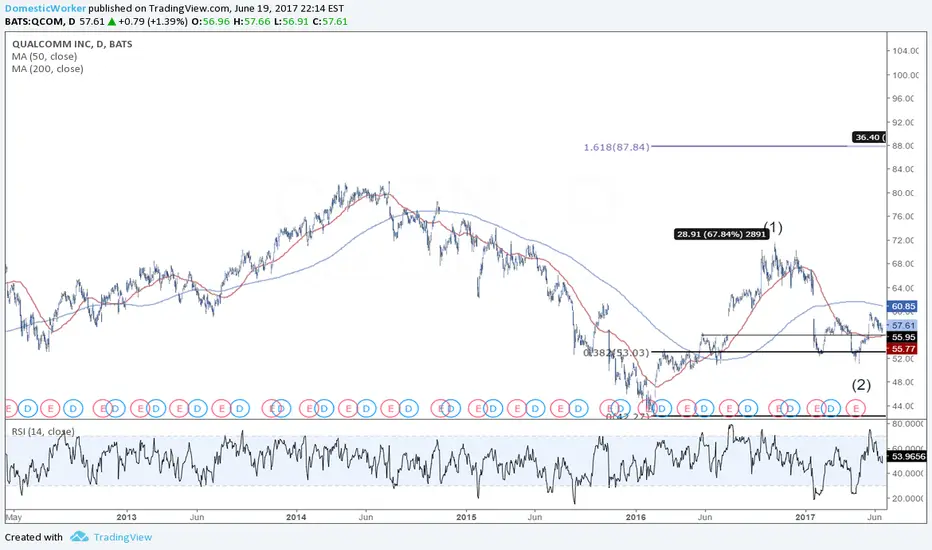Open the DomesticWorker author profile link
The height and width of the screenshot is (550, 932).
45,8
